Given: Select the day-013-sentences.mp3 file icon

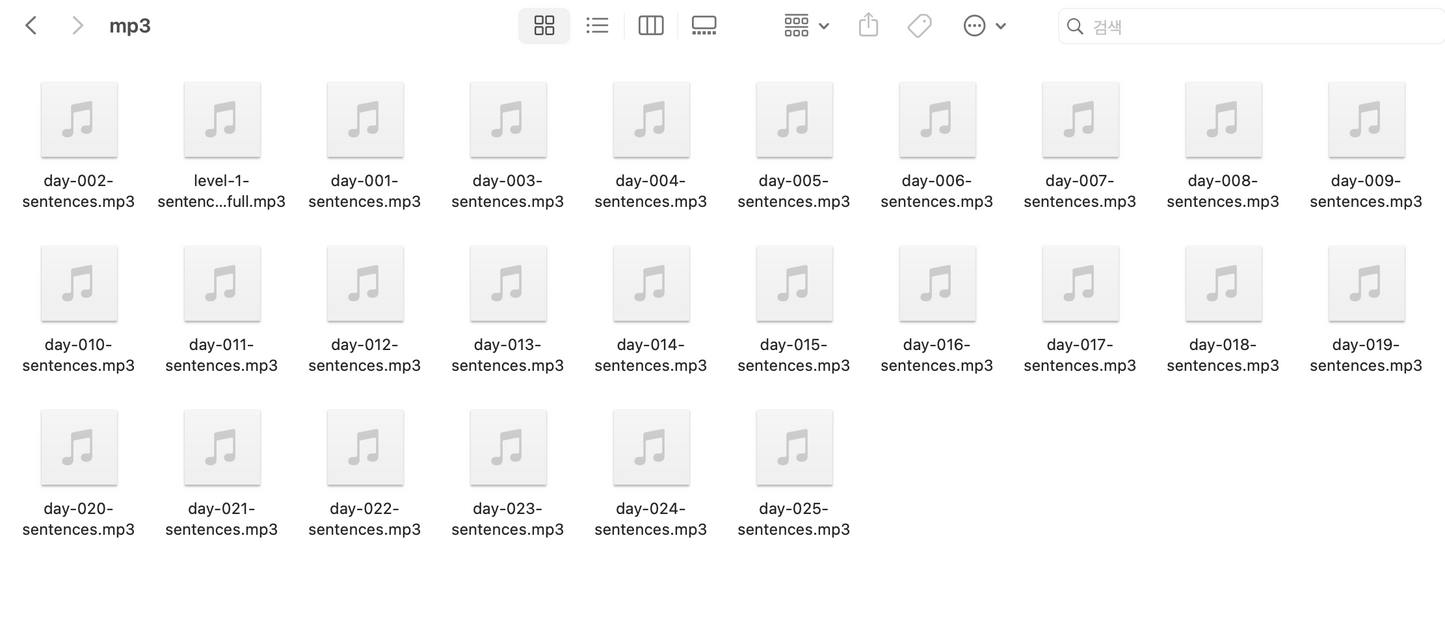Looking at the screenshot, I should click(x=508, y=284).
